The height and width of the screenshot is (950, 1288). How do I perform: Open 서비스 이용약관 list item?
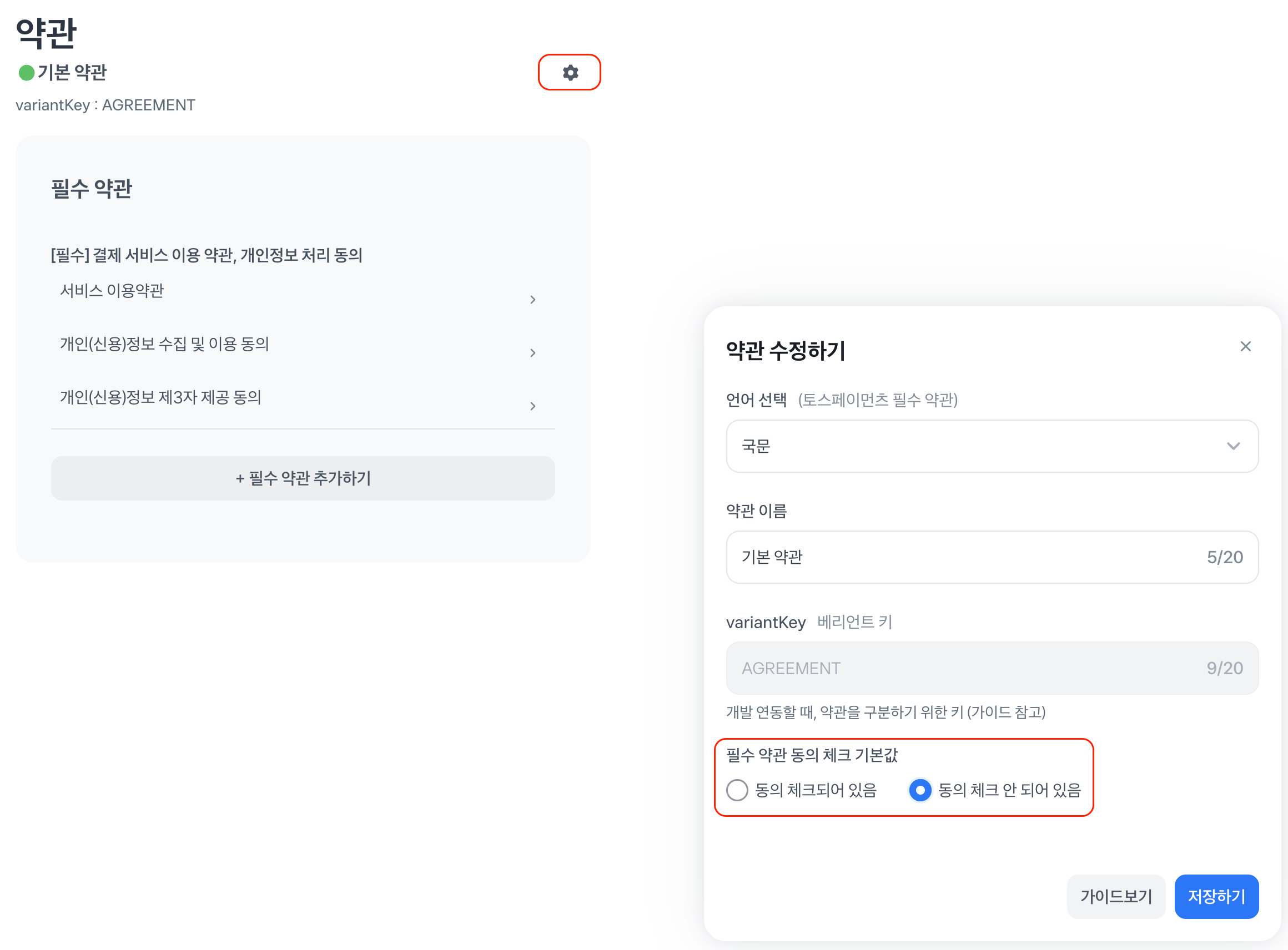pyautogui.click(x=112, y=291)
